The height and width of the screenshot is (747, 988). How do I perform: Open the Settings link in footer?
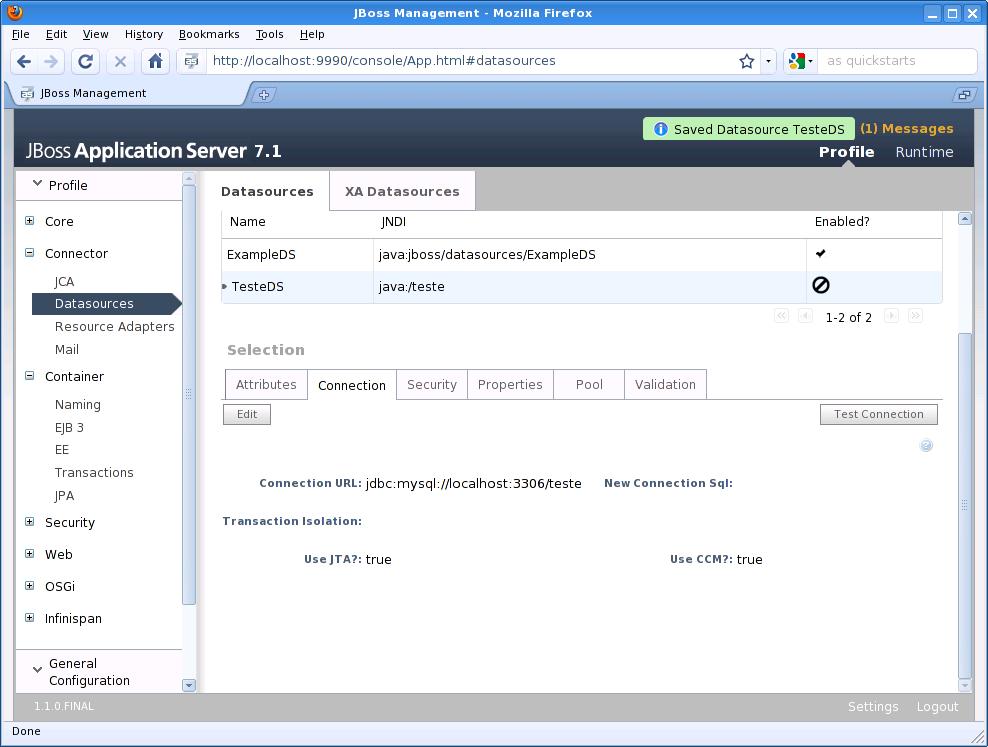(x=873, y=707)
